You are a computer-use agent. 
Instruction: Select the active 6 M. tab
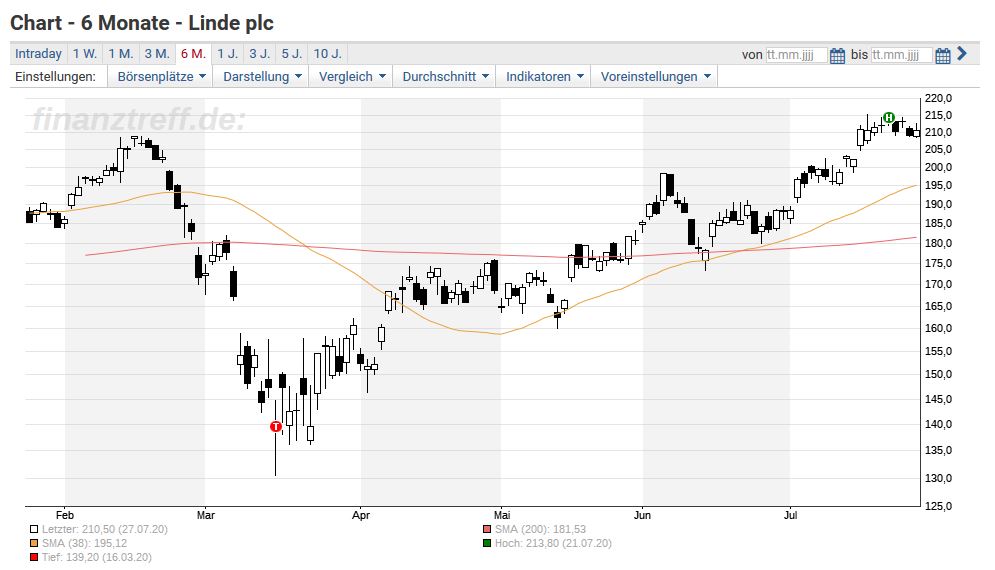(193, 54)
